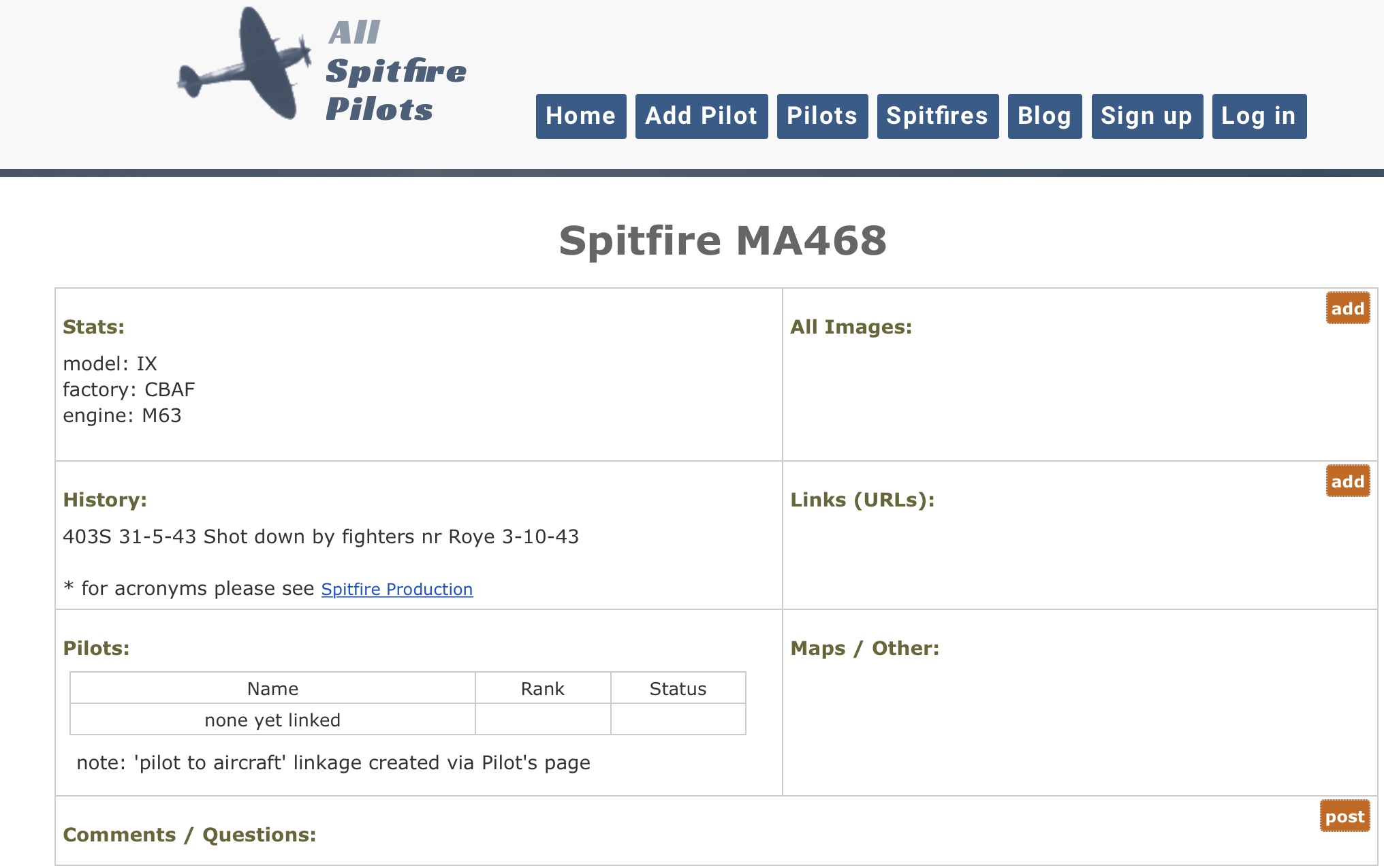Image resolution: width=1384 pixels, height=868 pixels.
Task: Click the All Spitfire Pilots site title
Action: point(395,71)
